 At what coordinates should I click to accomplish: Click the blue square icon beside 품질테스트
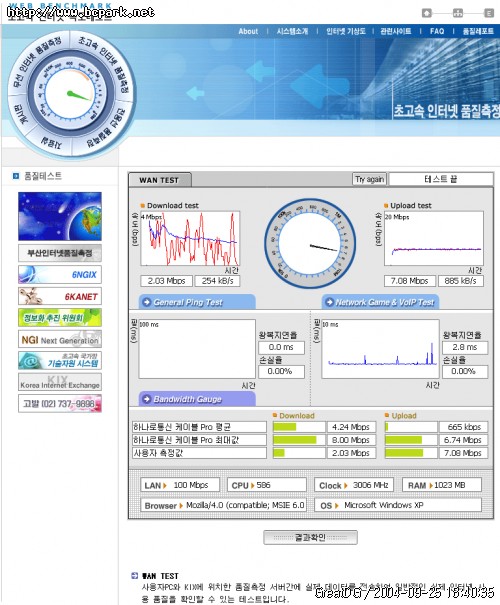click(x=16, y=176)
